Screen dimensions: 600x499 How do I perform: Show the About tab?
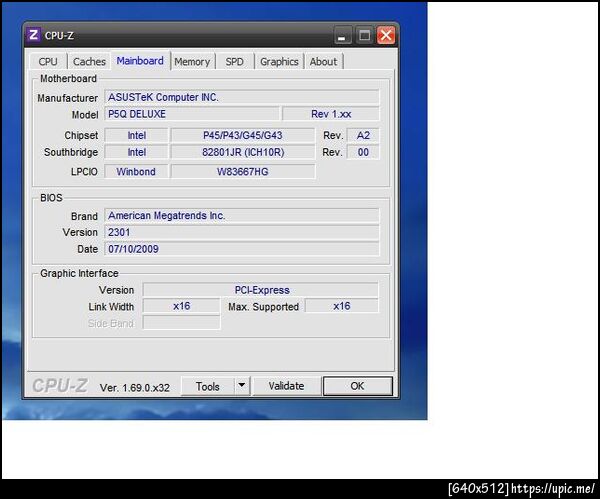[323, 62]
